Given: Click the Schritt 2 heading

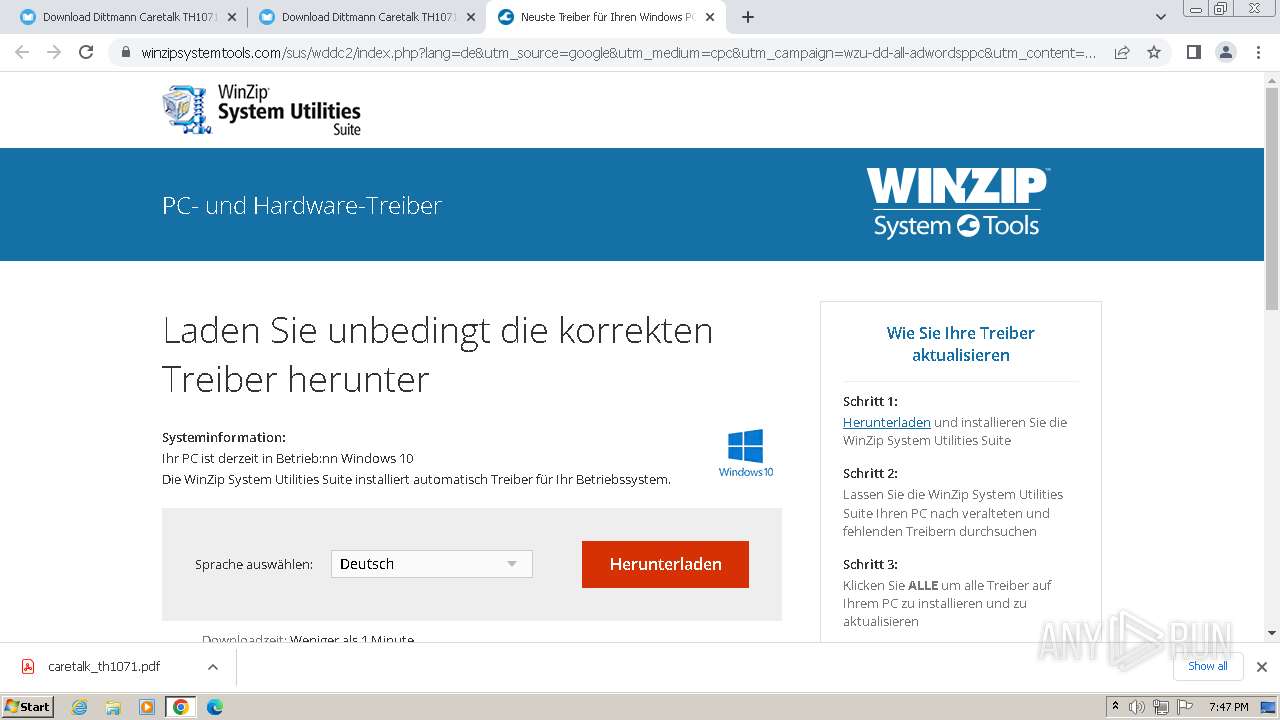Looking at the screenshot, I should point(870,473).
